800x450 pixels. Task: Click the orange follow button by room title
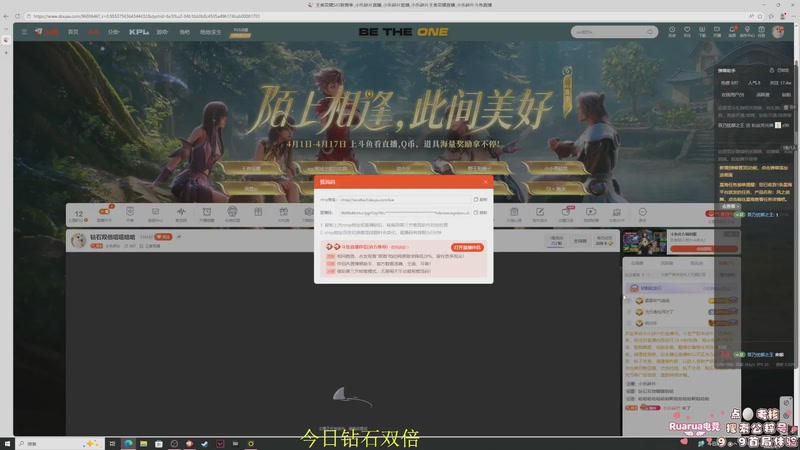coord(163,237)
